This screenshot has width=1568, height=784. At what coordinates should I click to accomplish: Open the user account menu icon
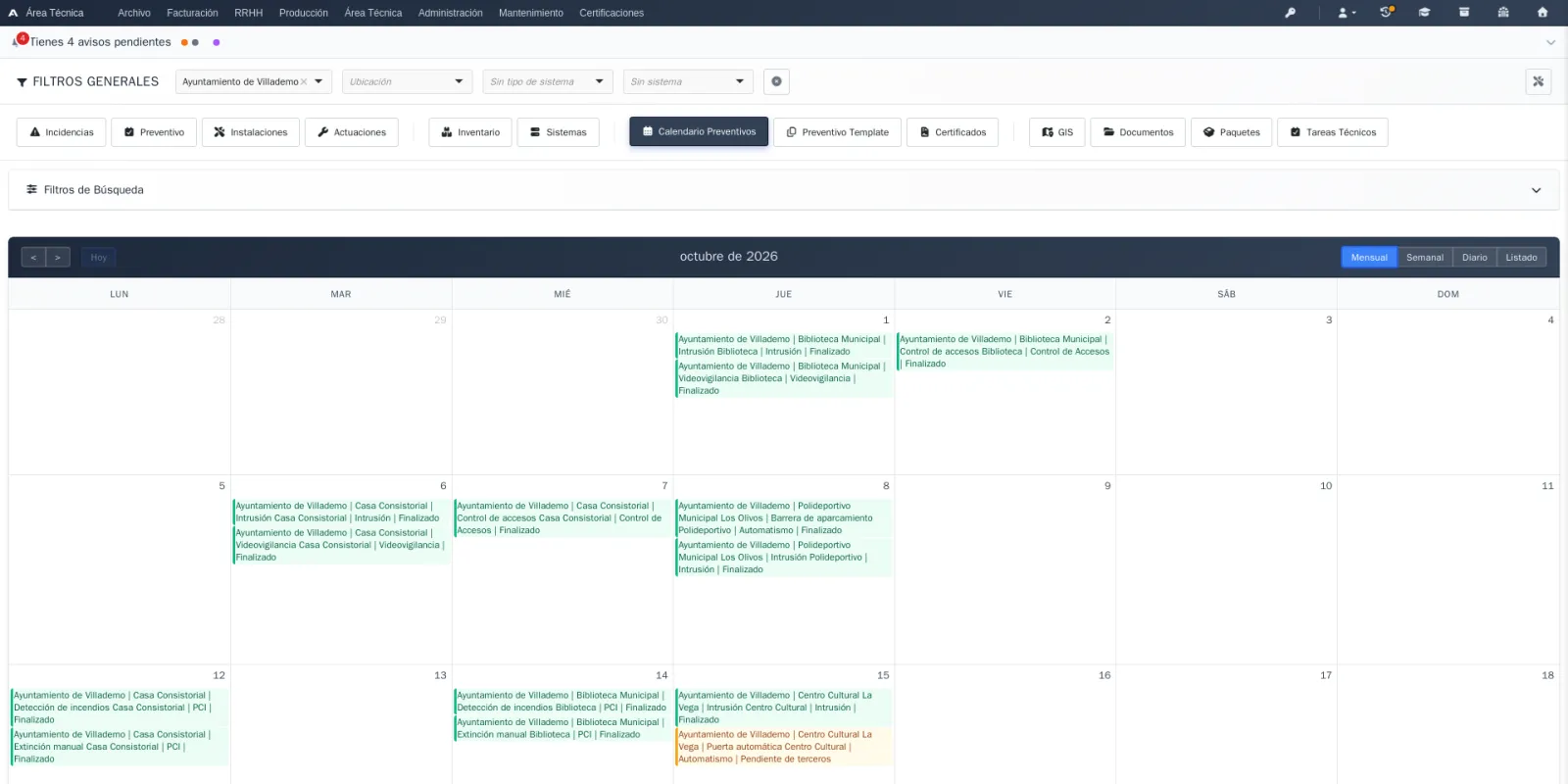(x=1347, y=13)
